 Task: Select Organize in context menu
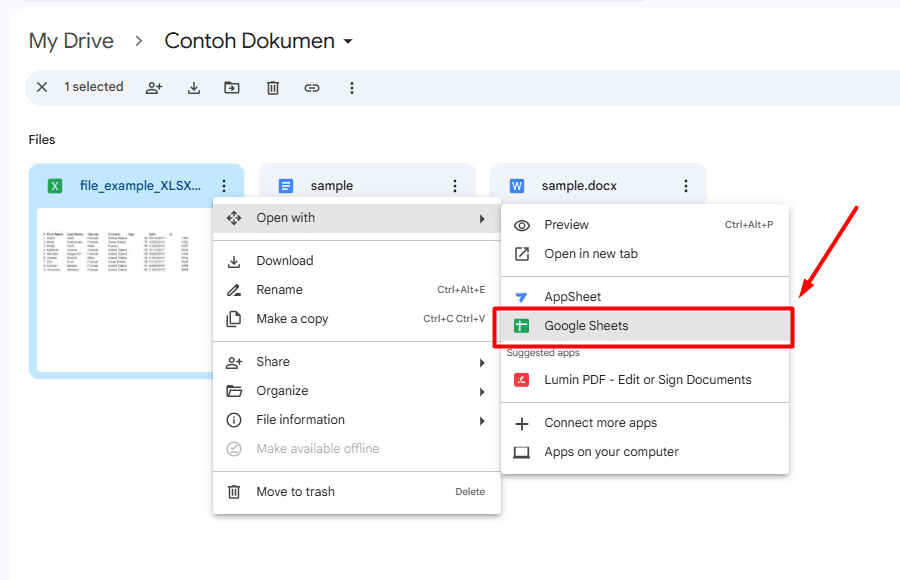(x=356, y=390)
